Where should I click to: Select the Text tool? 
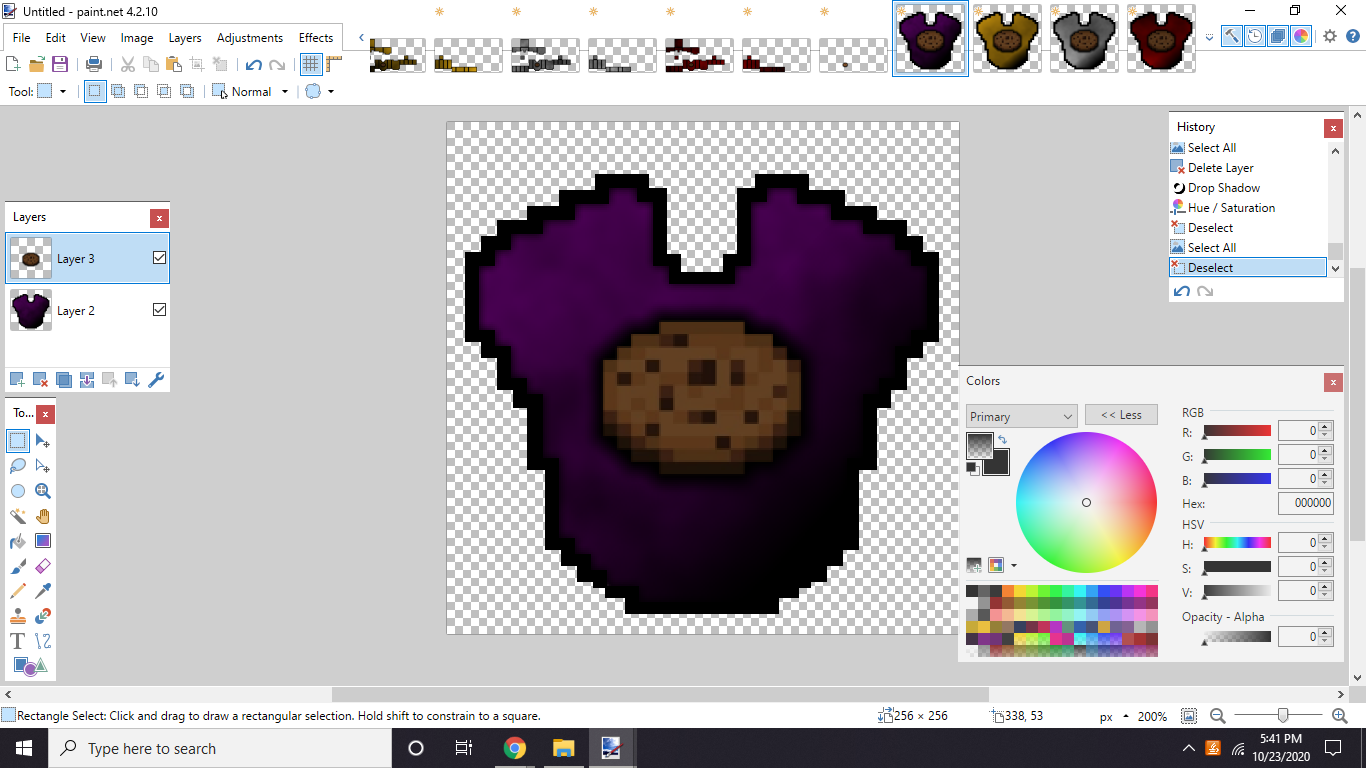(x=18, y=641)
